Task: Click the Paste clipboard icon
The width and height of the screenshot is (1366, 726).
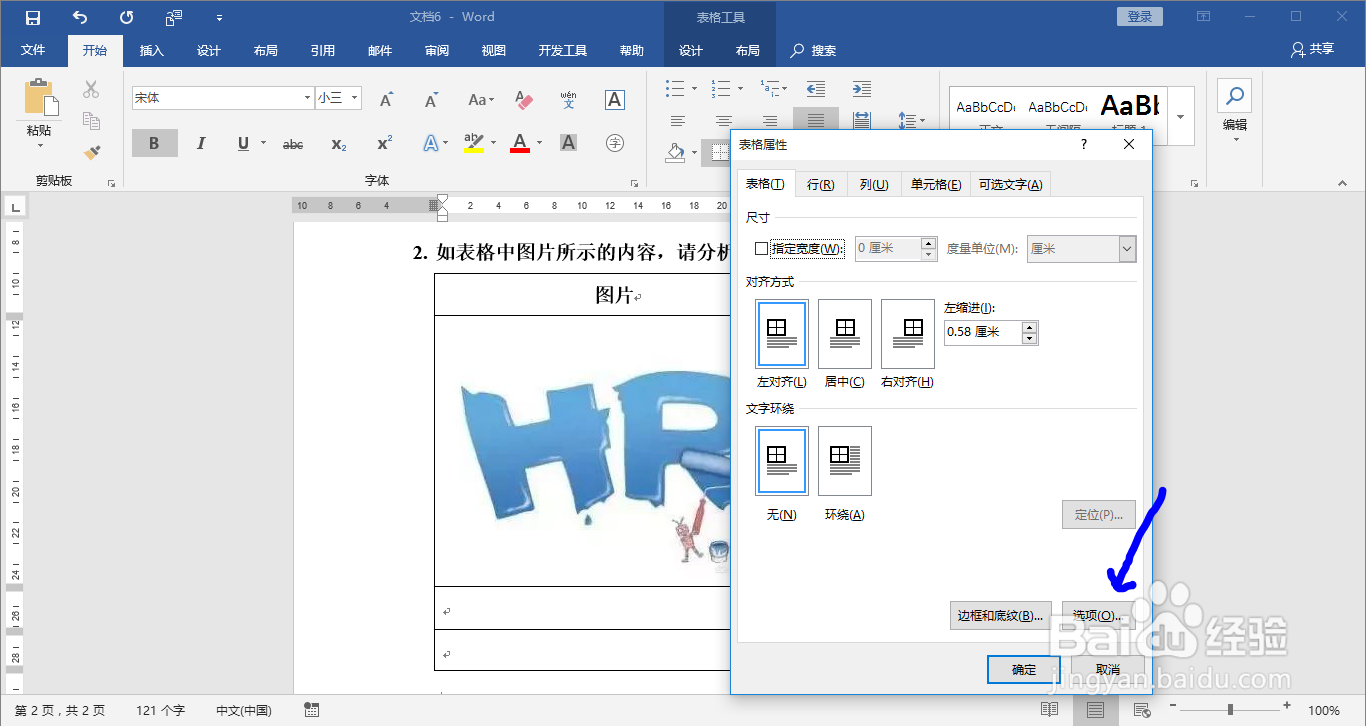Action: click(x=39, y=97)
